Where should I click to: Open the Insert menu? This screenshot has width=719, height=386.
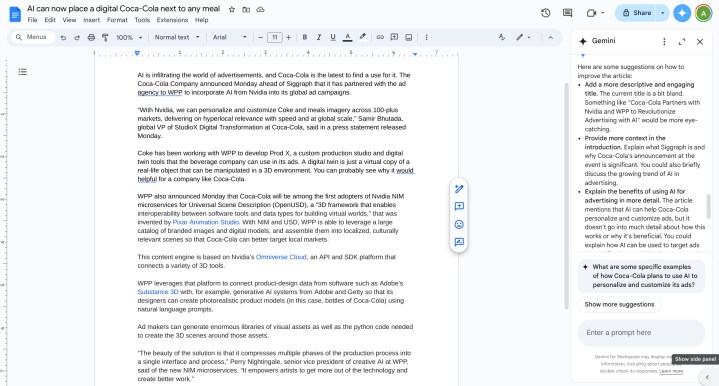pos(91,20)
